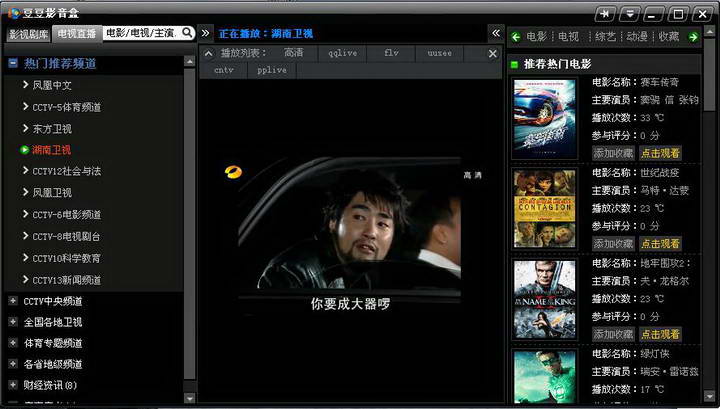Click the 地牢围攻2 movie poster thumbnail
This screenshot has height=409, width=720.
pos(544,299)
